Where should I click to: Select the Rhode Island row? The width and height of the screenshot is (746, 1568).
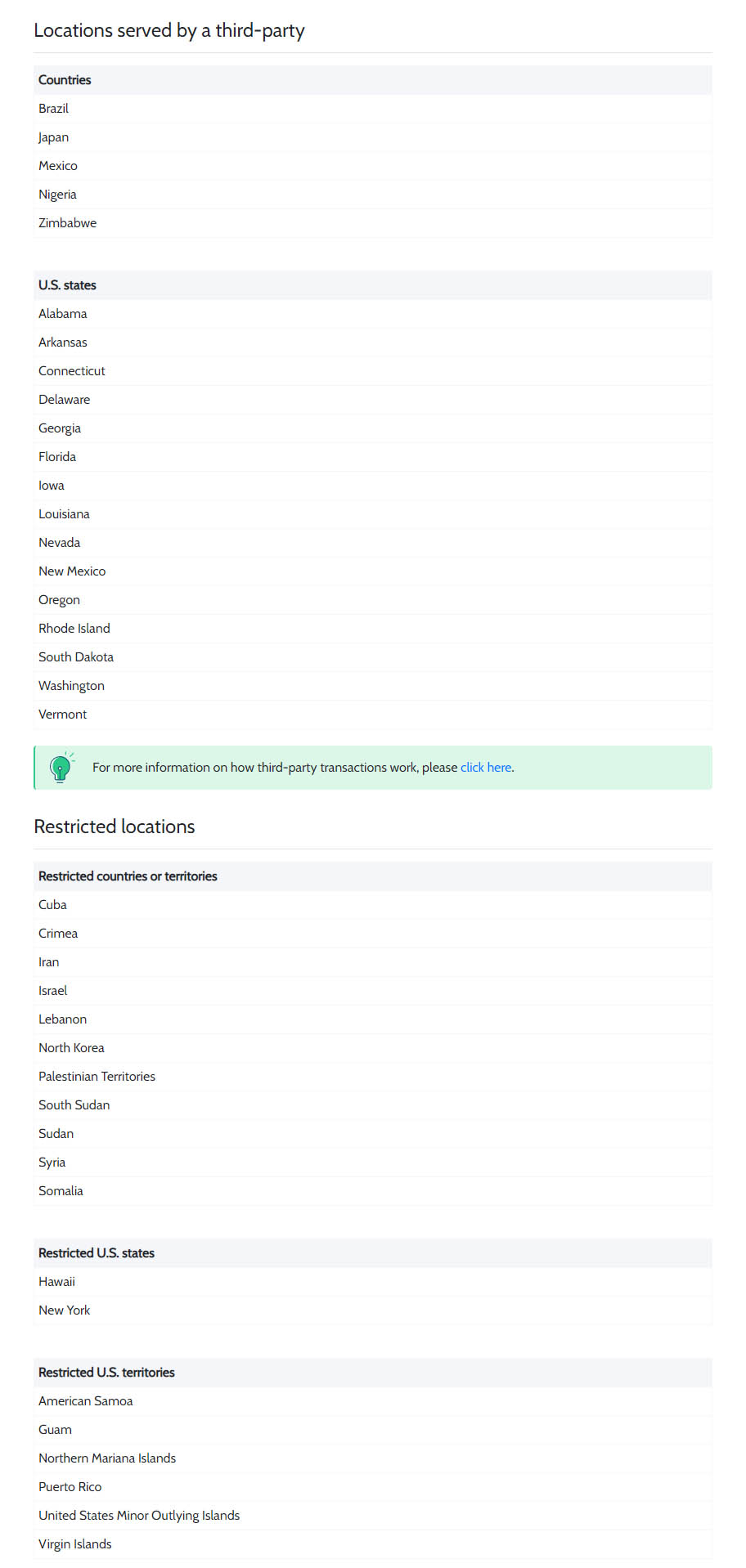tap(373, 629)
